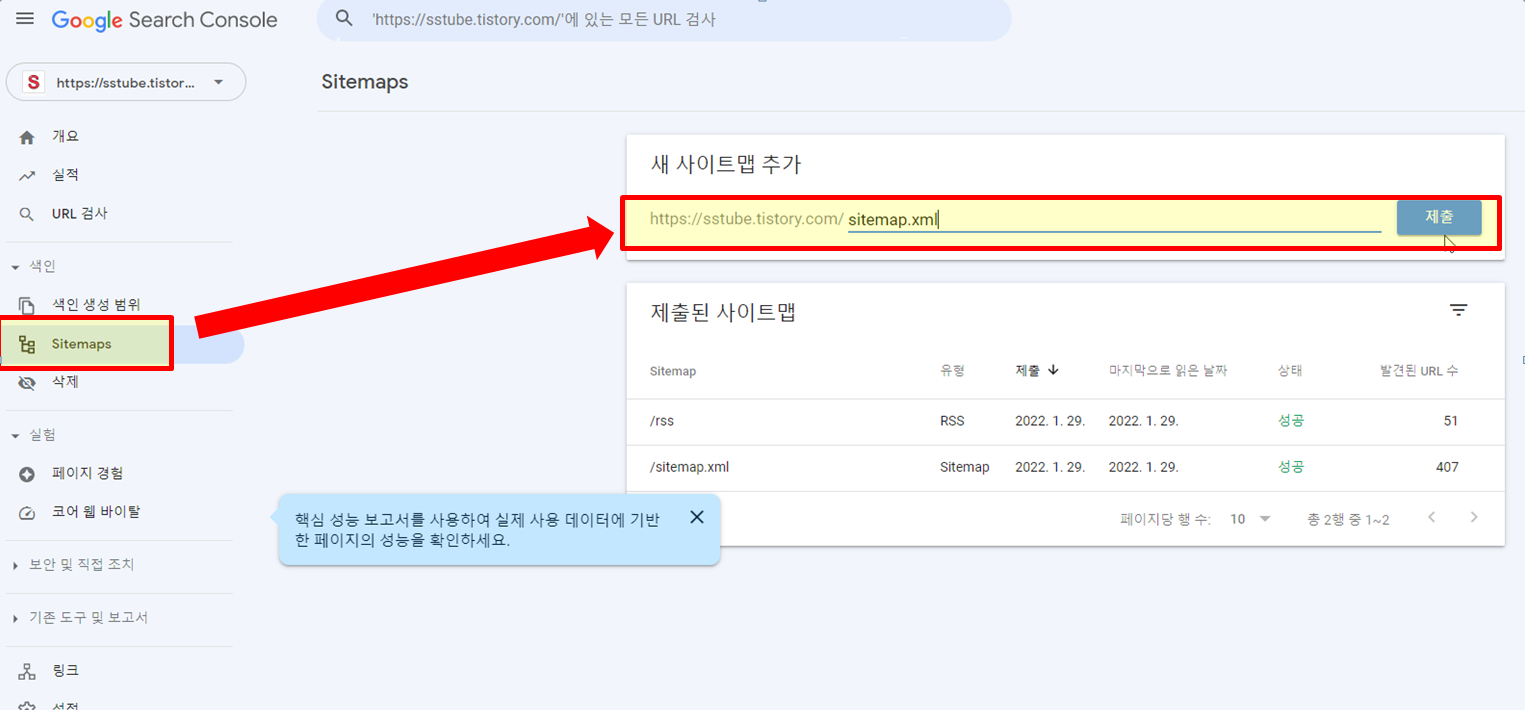Click the 성공 status in the /rss row
Image resolution: width=1525 pixels, height=710 pixels.
(1291, 421)
